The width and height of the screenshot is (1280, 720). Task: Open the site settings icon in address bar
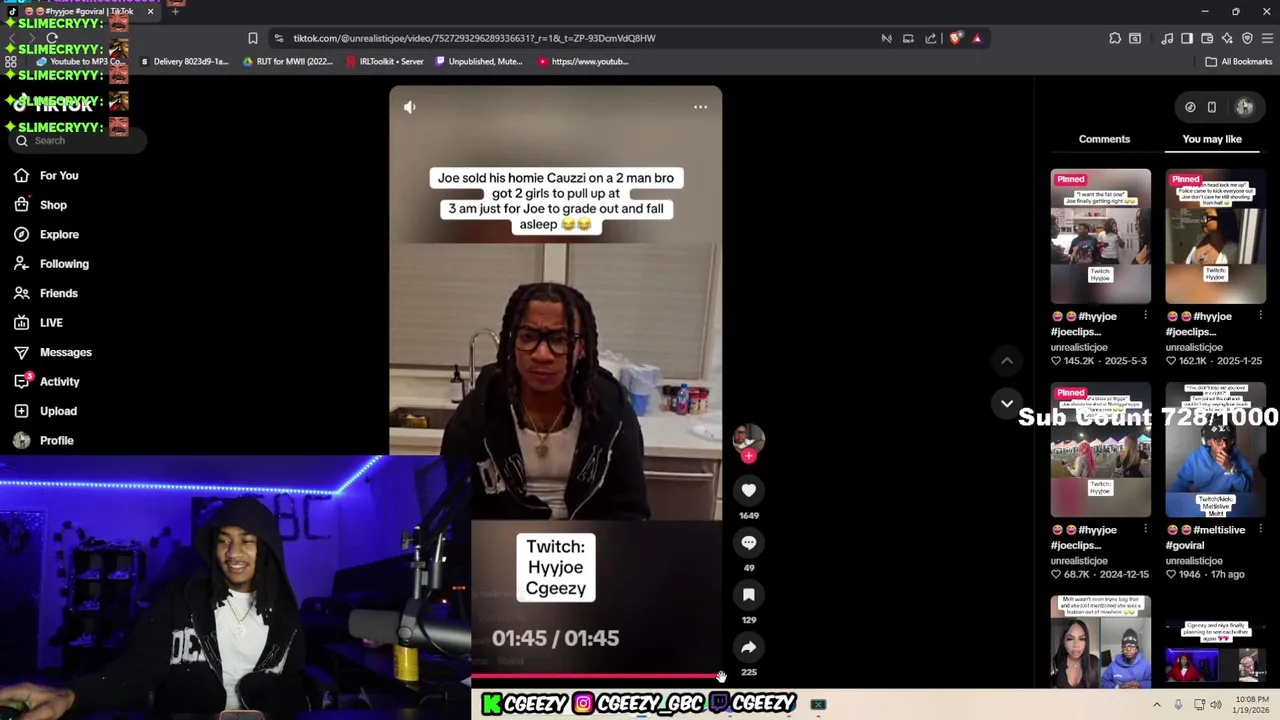point(279,38)
